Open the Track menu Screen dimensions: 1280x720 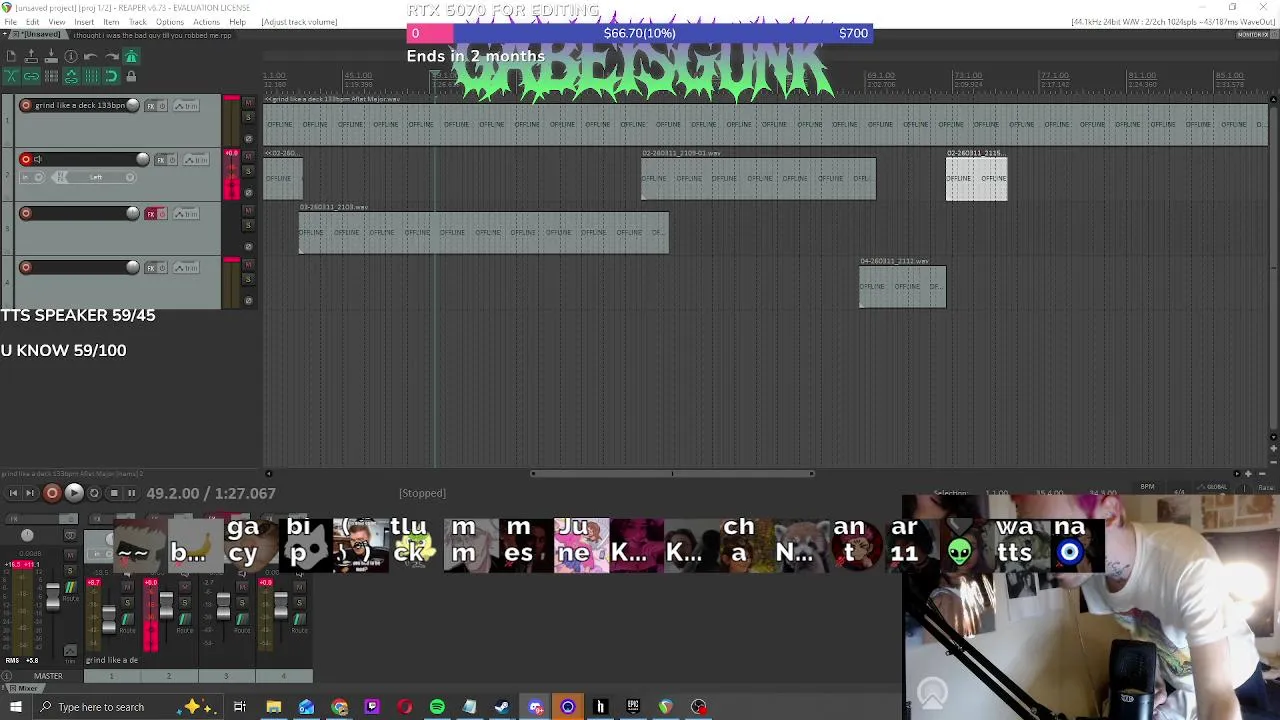point(137,22)
